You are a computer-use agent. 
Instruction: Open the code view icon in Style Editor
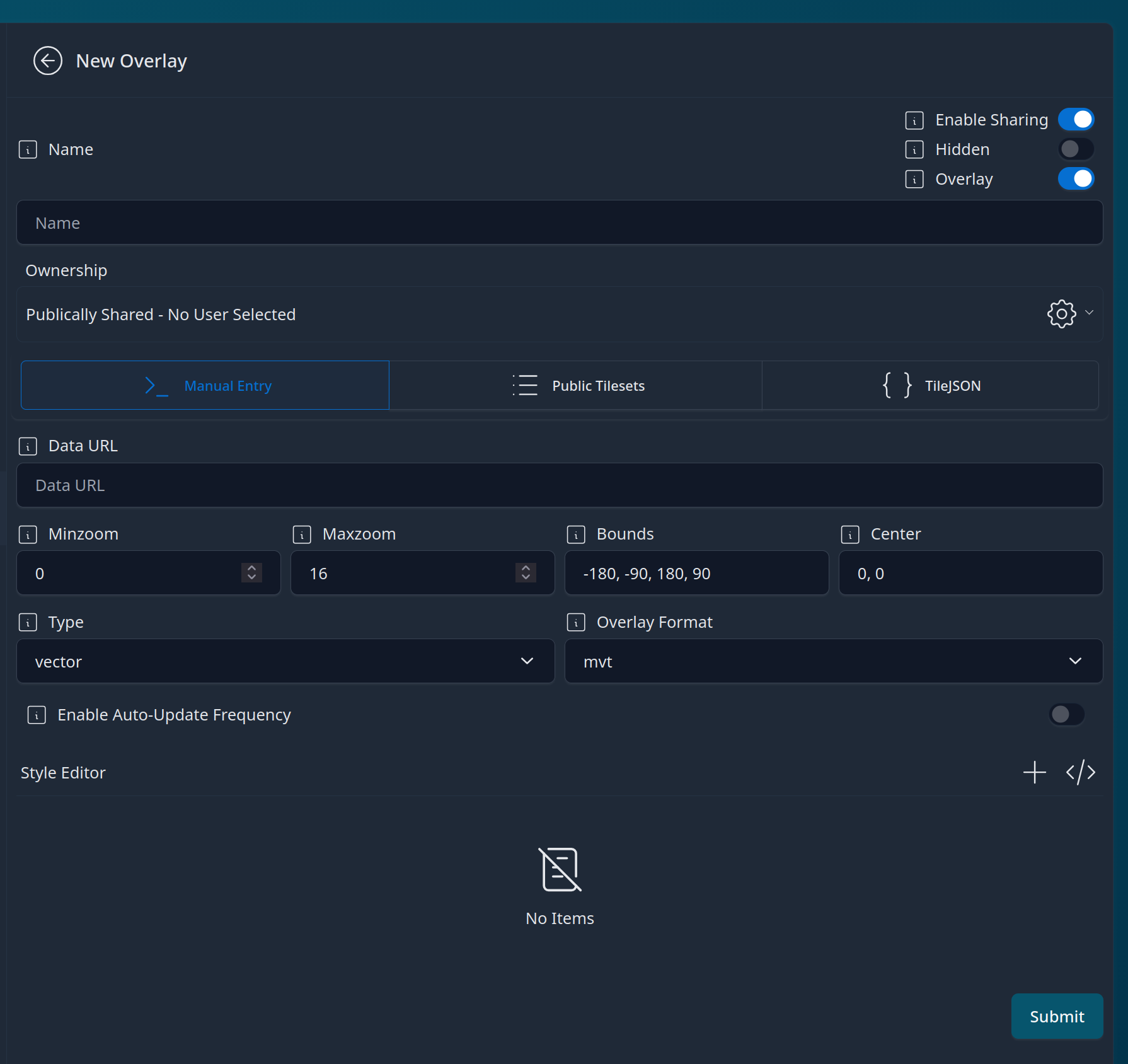(1080, 772)
